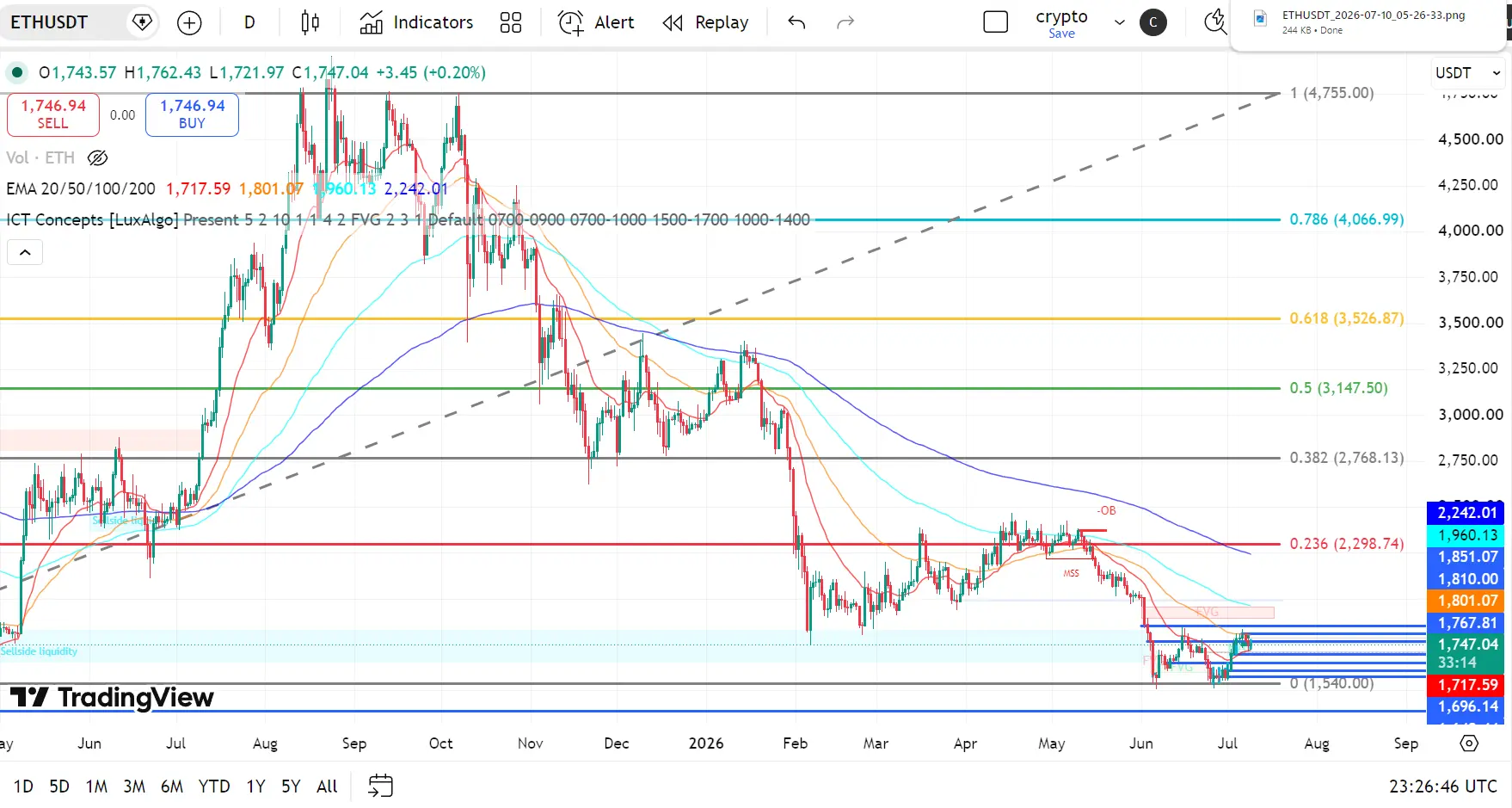This screenshot has height=808, width=1512.
Task: Toggle the Vol ETH indicator visibility
Action: coord(98,157)
